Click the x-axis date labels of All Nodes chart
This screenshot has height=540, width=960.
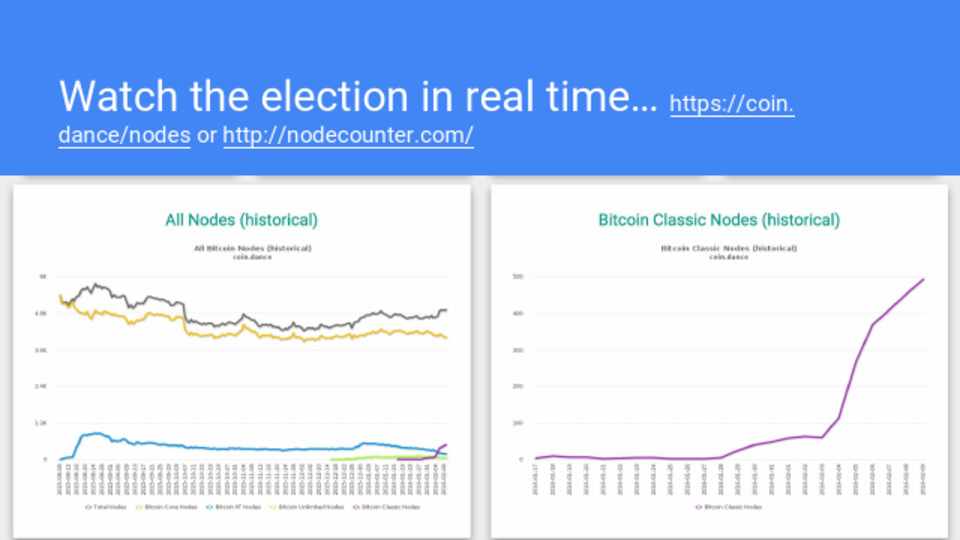(250, 479)
